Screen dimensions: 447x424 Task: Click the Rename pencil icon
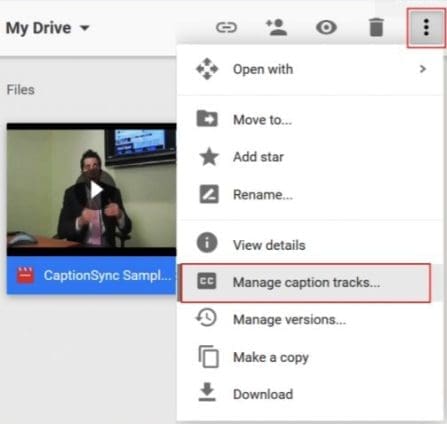[x=209, y=194]
